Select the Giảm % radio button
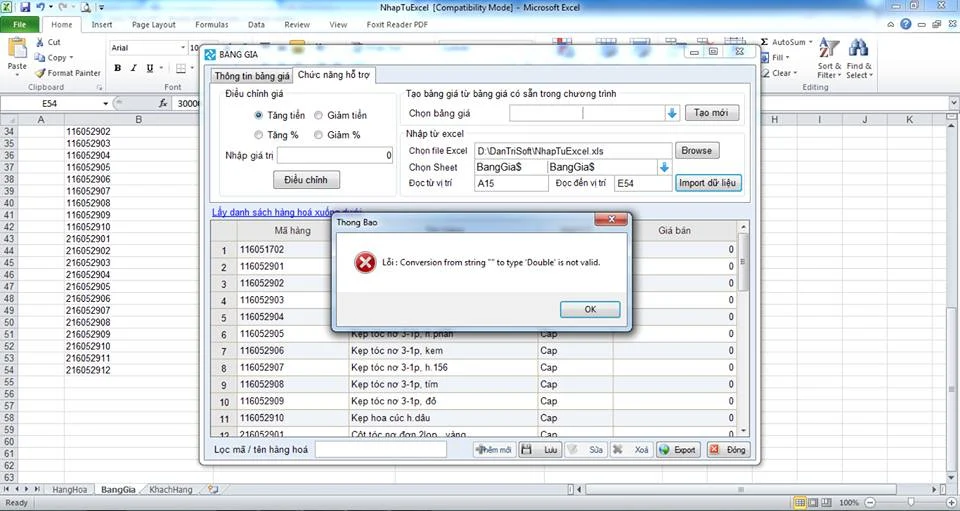This screenshot has width=960, height=511. coord(318,135)
